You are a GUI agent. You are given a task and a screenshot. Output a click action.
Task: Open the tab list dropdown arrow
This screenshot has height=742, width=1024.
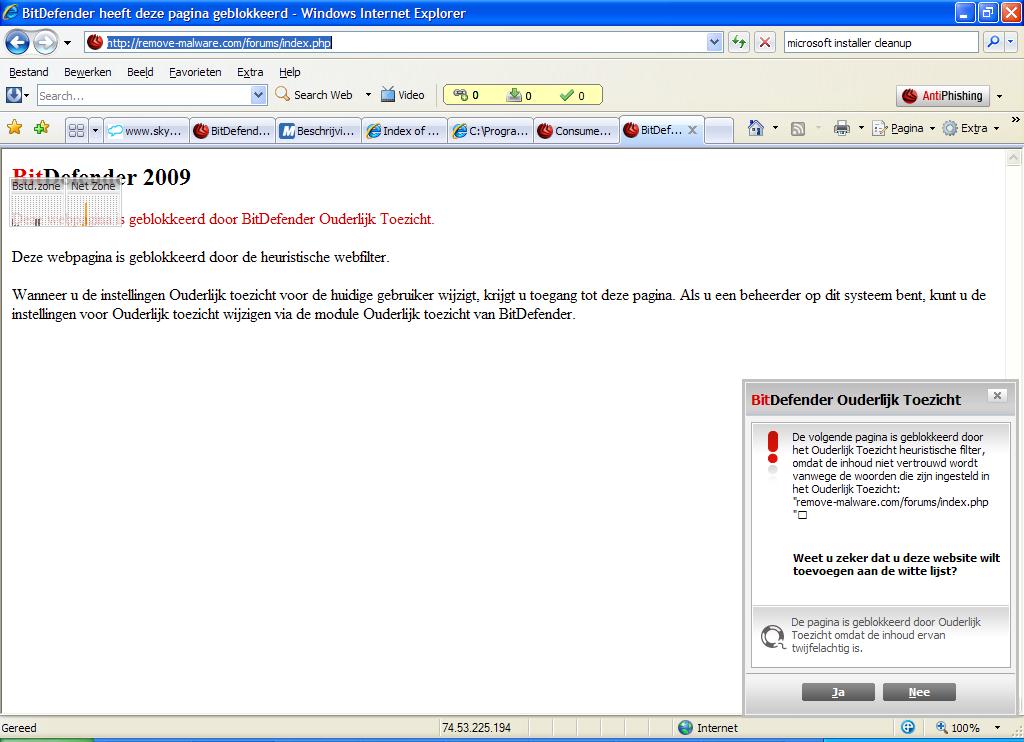[x=95, y=131]
